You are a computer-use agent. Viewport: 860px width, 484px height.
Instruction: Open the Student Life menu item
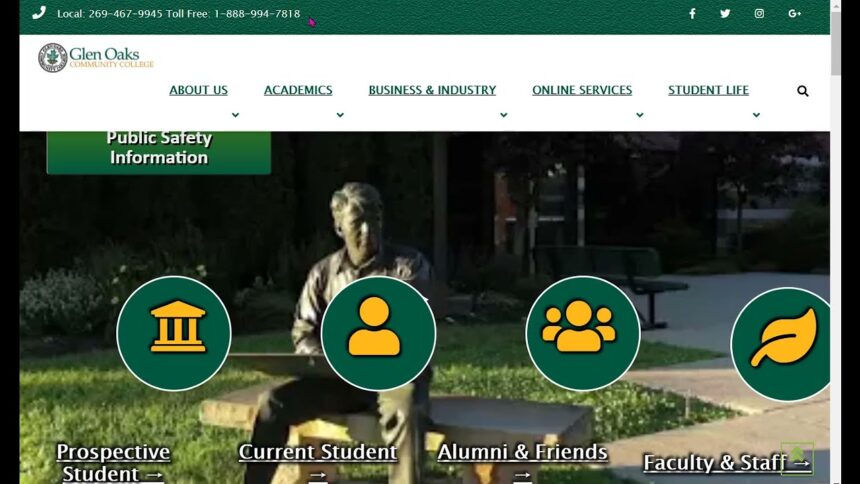[708, 90]
